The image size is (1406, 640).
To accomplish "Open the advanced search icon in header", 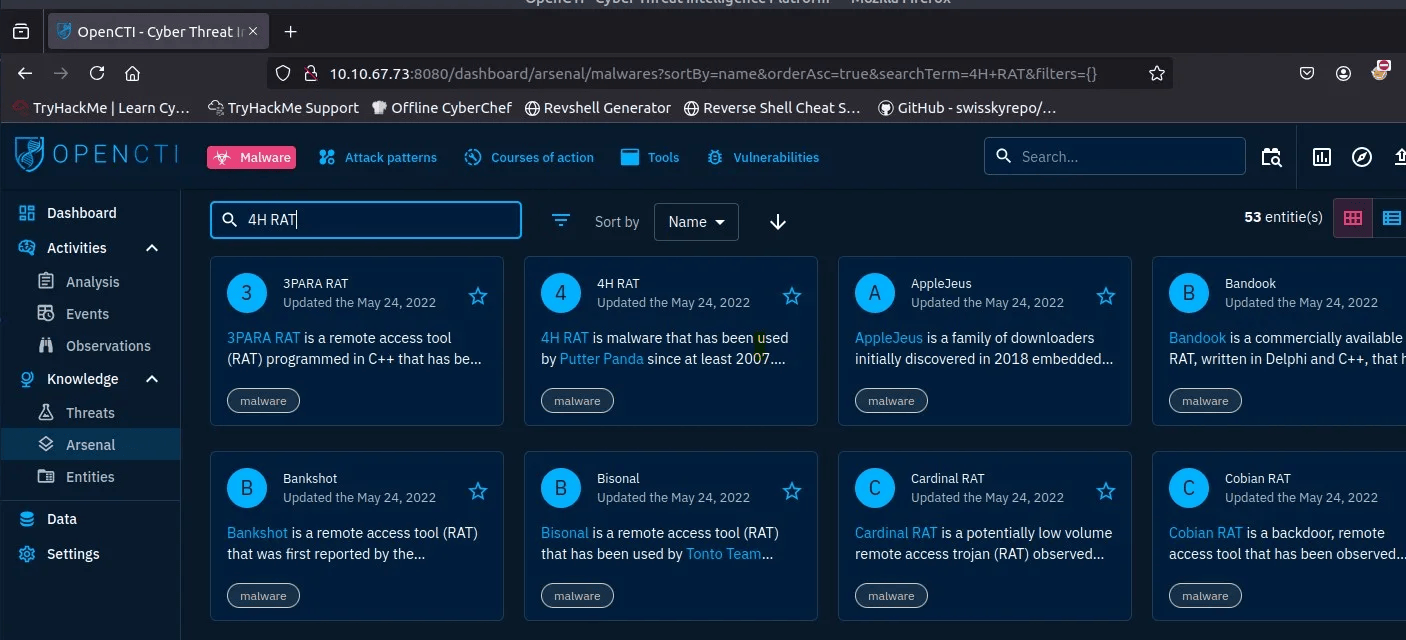I will click(x=1271, y=157).
